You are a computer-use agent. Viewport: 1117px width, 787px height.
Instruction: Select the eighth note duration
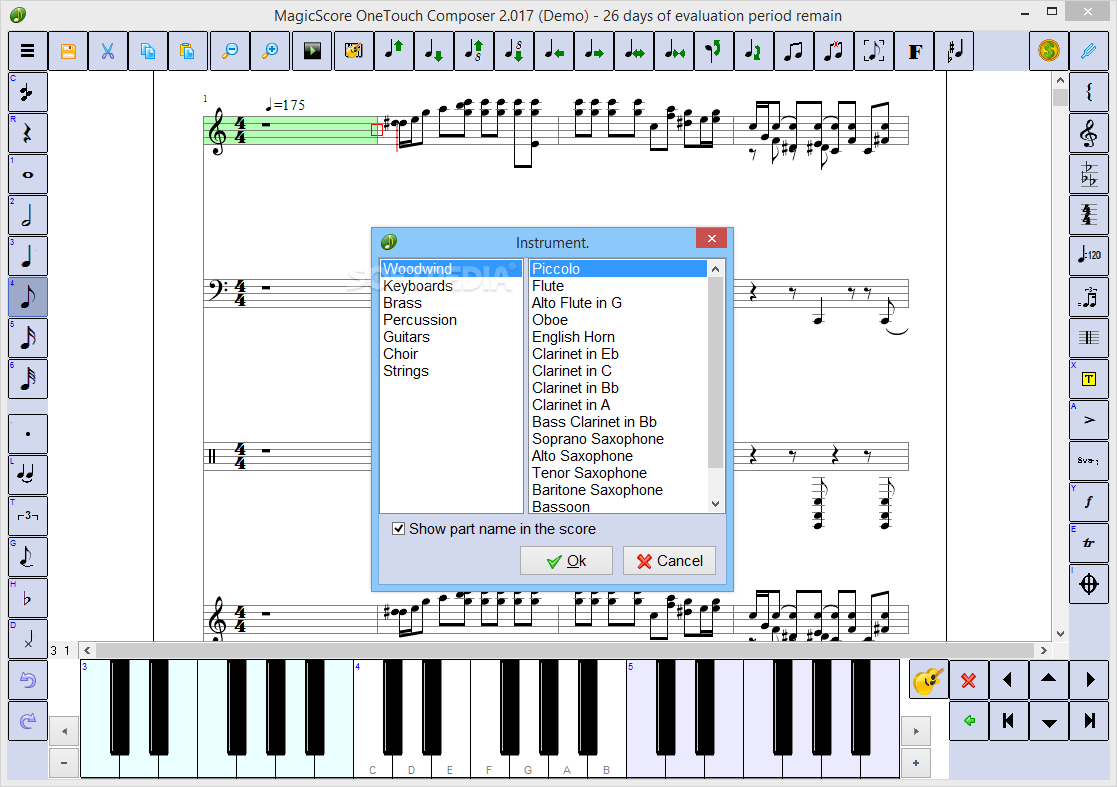(28, 297)
